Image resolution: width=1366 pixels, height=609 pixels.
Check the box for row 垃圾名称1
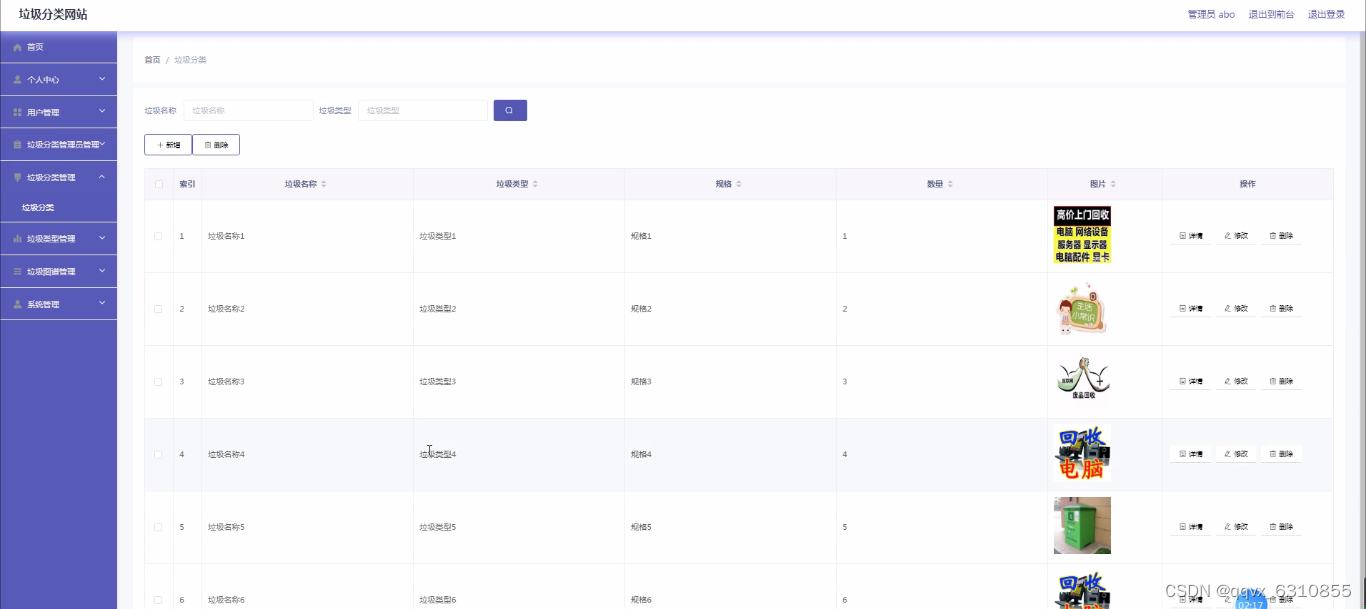158,236
